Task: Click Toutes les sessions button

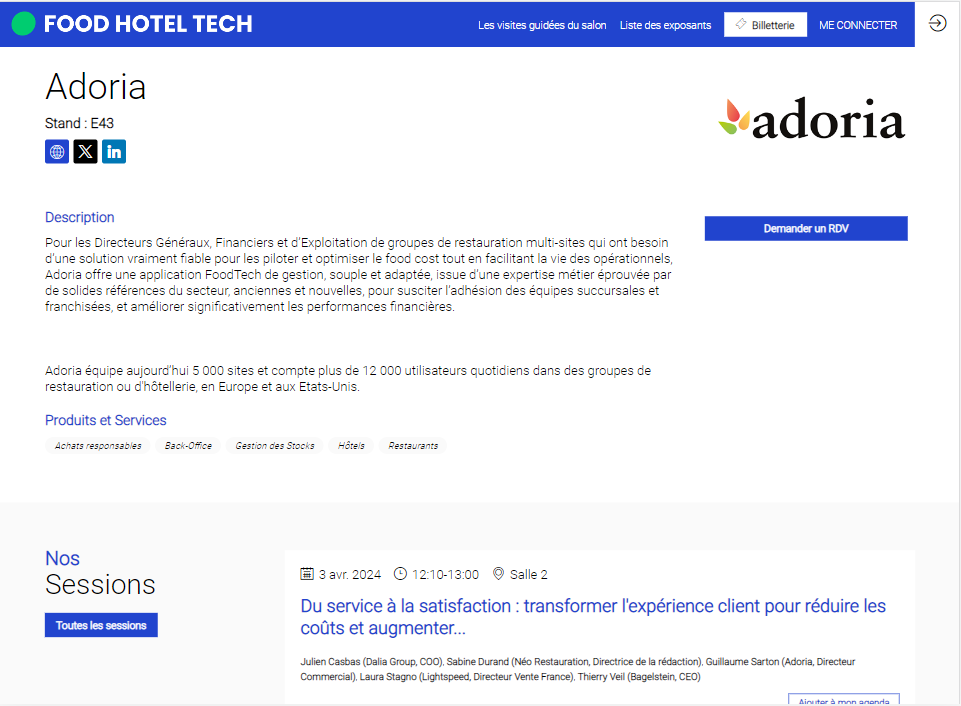Action: (101, 625)
